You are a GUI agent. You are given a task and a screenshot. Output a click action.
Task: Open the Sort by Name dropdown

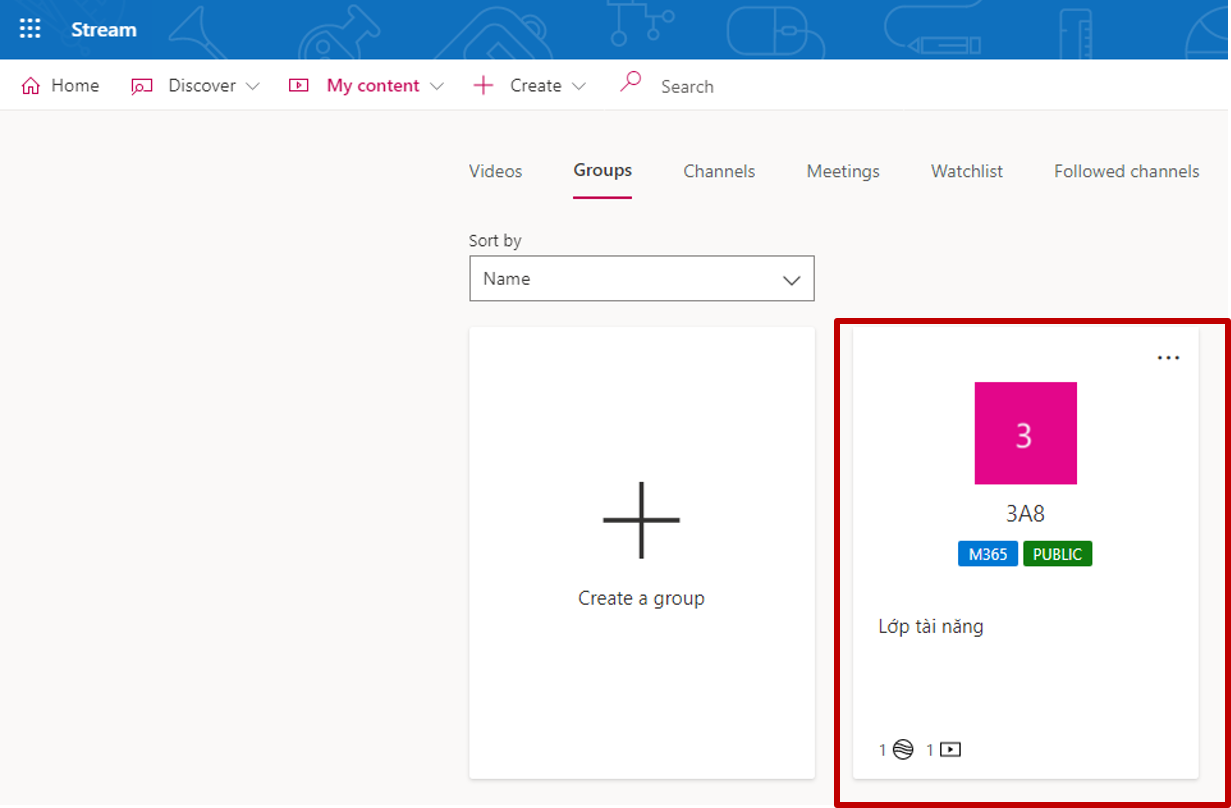tap(641, 279)
